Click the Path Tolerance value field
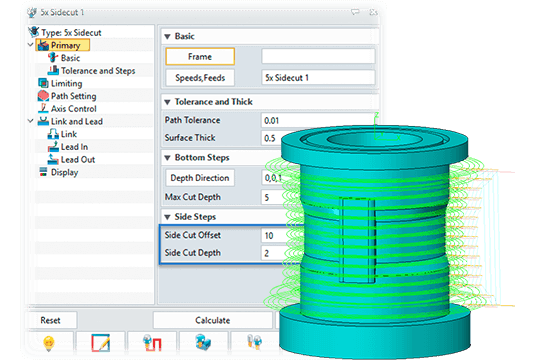 coord(318,120)
